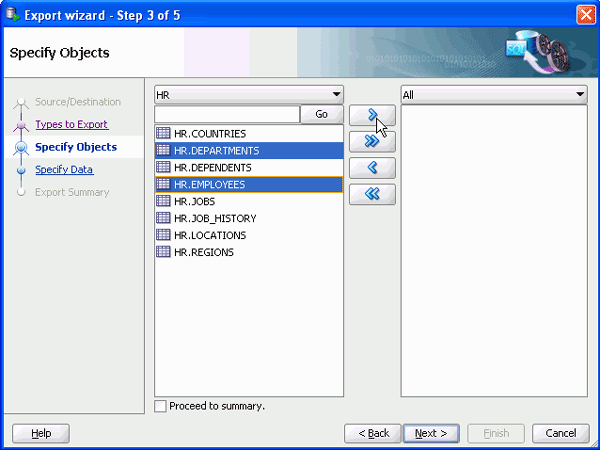Focus the object name filter field
This screenshot has width=600, height=450.
pos(227,114)
